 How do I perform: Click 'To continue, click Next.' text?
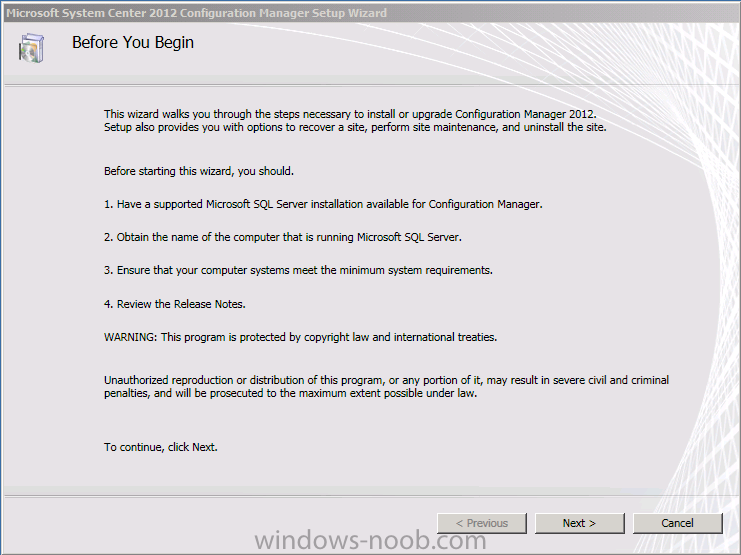coord(161,447)
